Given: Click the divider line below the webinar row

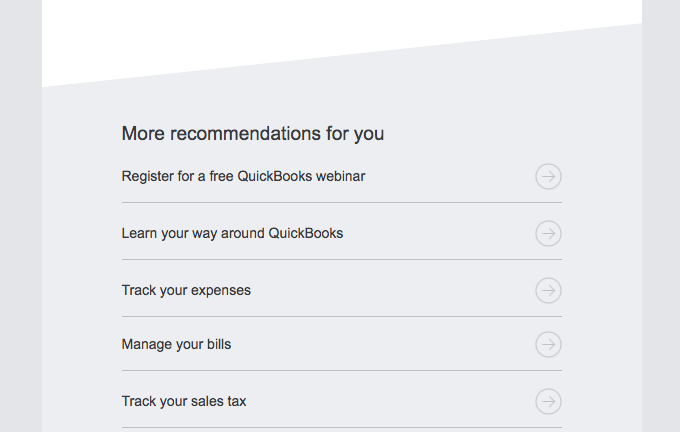Looking at the screenshot, I should pos(342,202).
